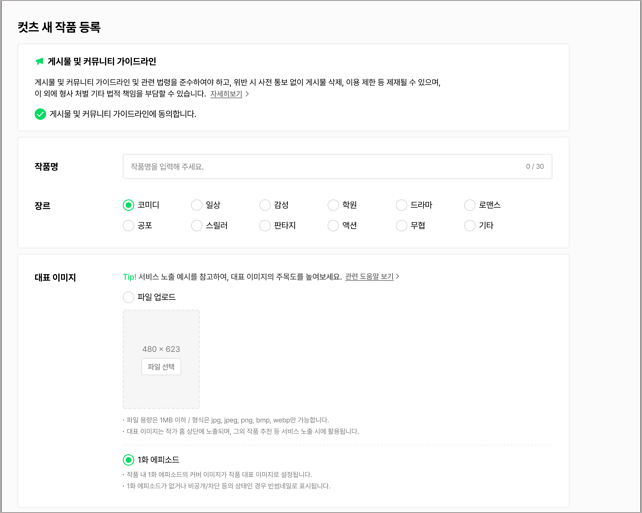Toggle the green guideline agreement checkmark

pyautogui.click(x=40, y=114)
